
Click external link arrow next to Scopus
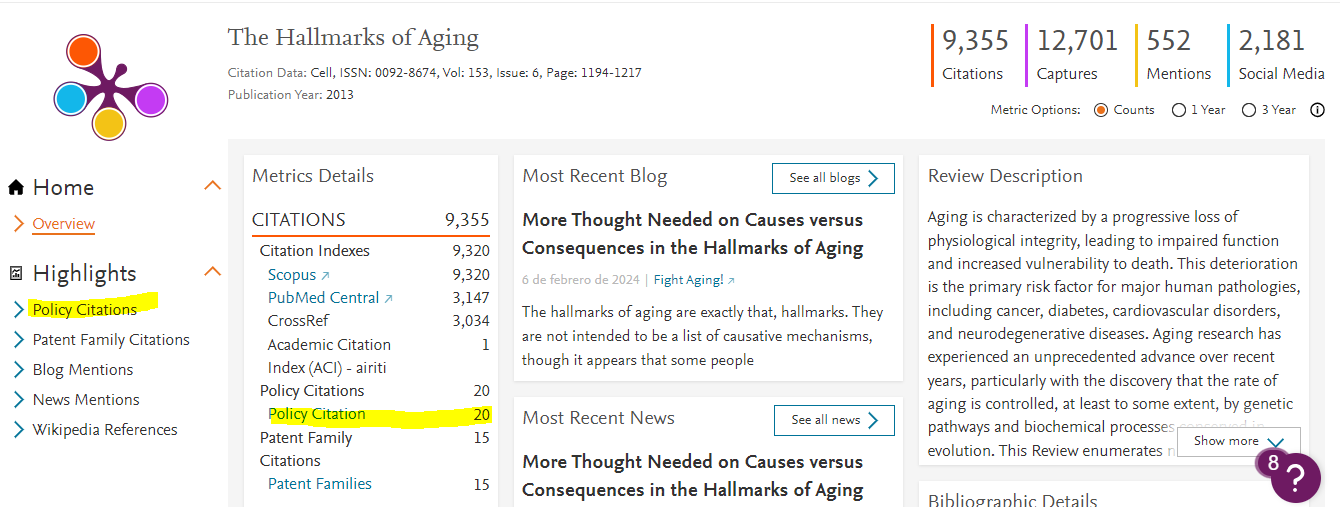pos(325,275)
